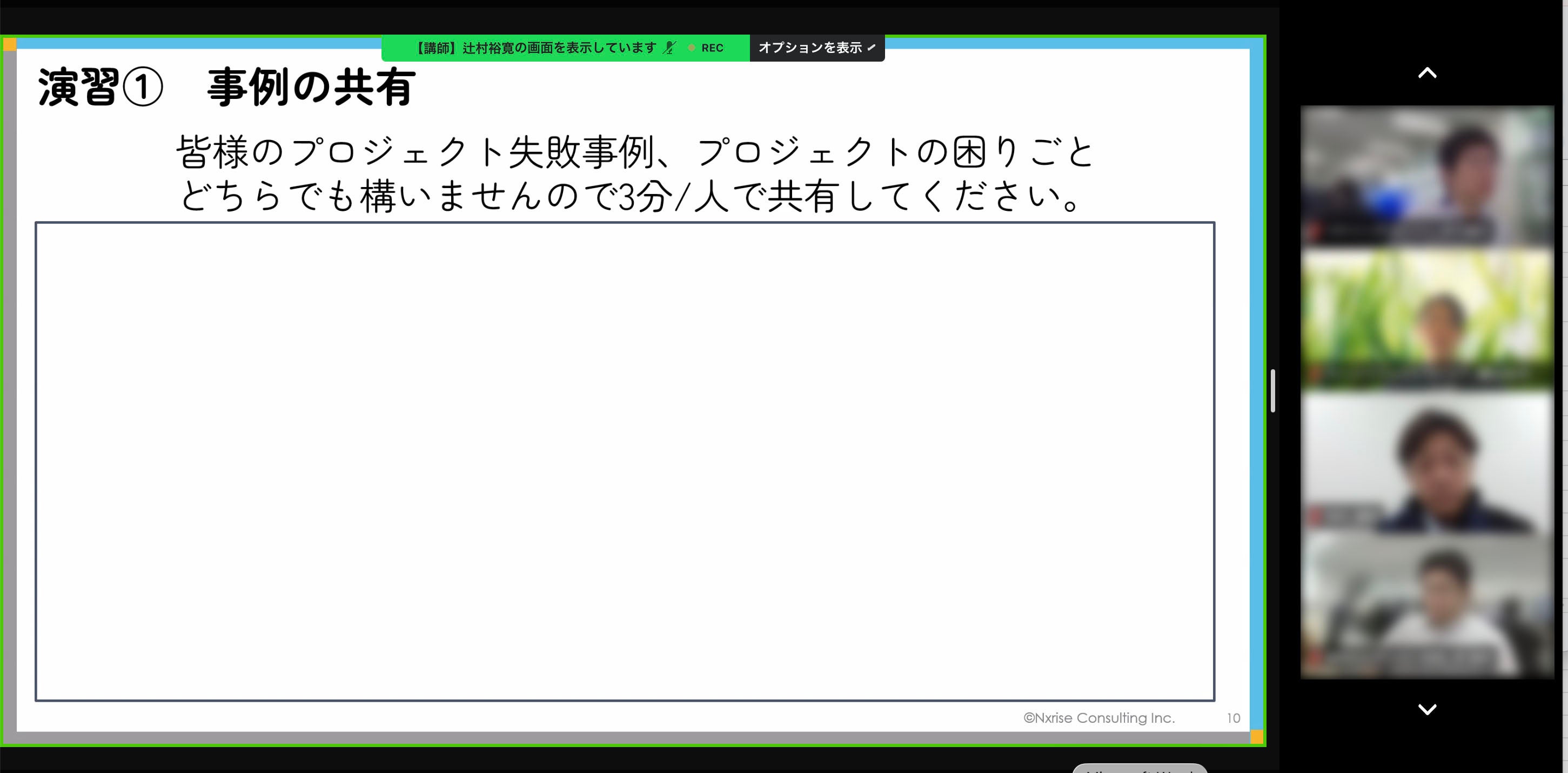Click inside the large empty slide box
The image size is (1568, 773).
coord(625,462)
